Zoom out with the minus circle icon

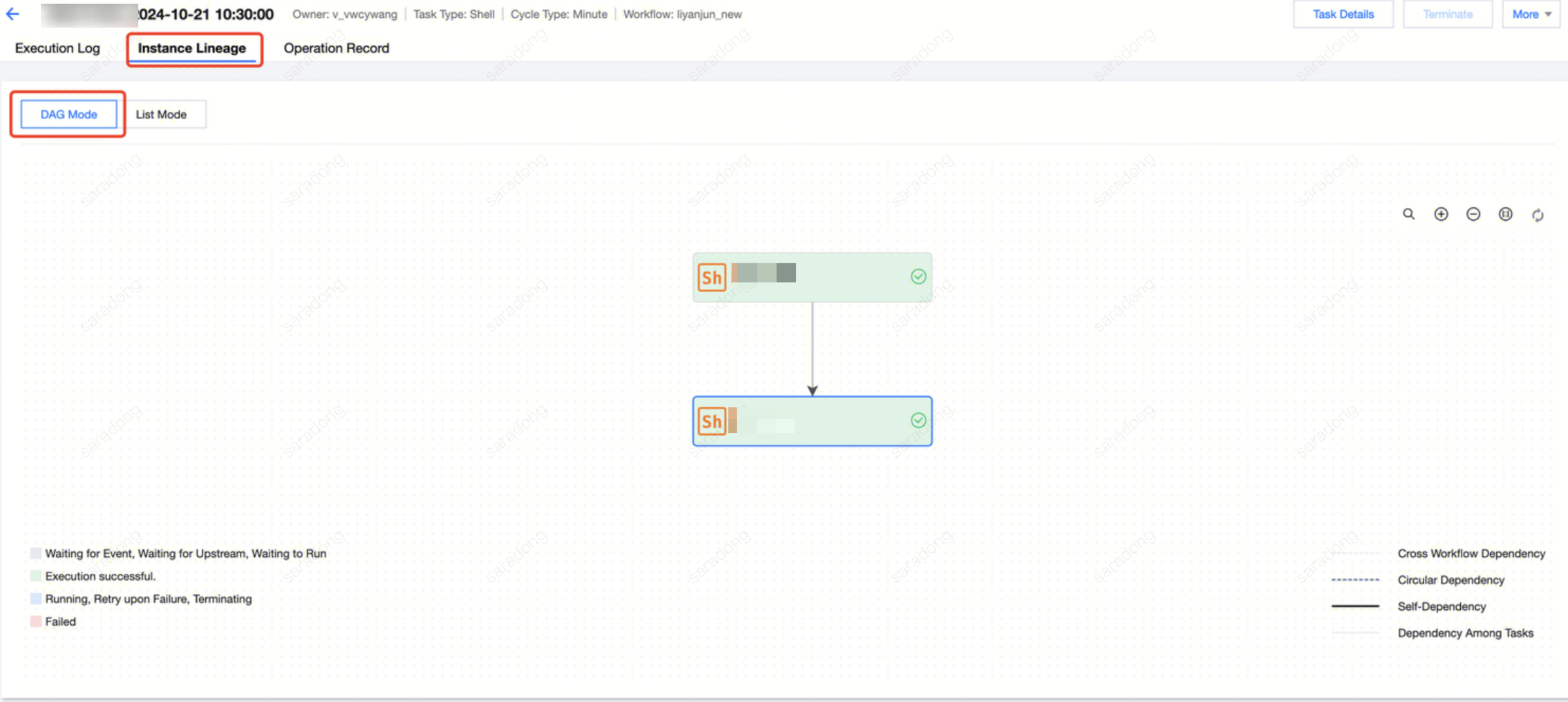tap(1473, 214)
